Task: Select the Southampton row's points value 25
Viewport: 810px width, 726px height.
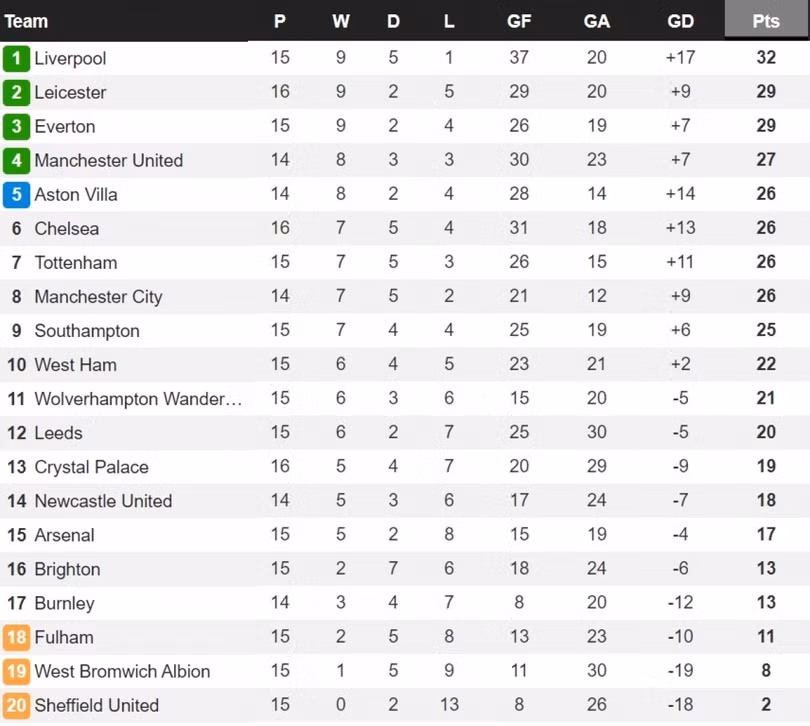Action: coord(766,331)
